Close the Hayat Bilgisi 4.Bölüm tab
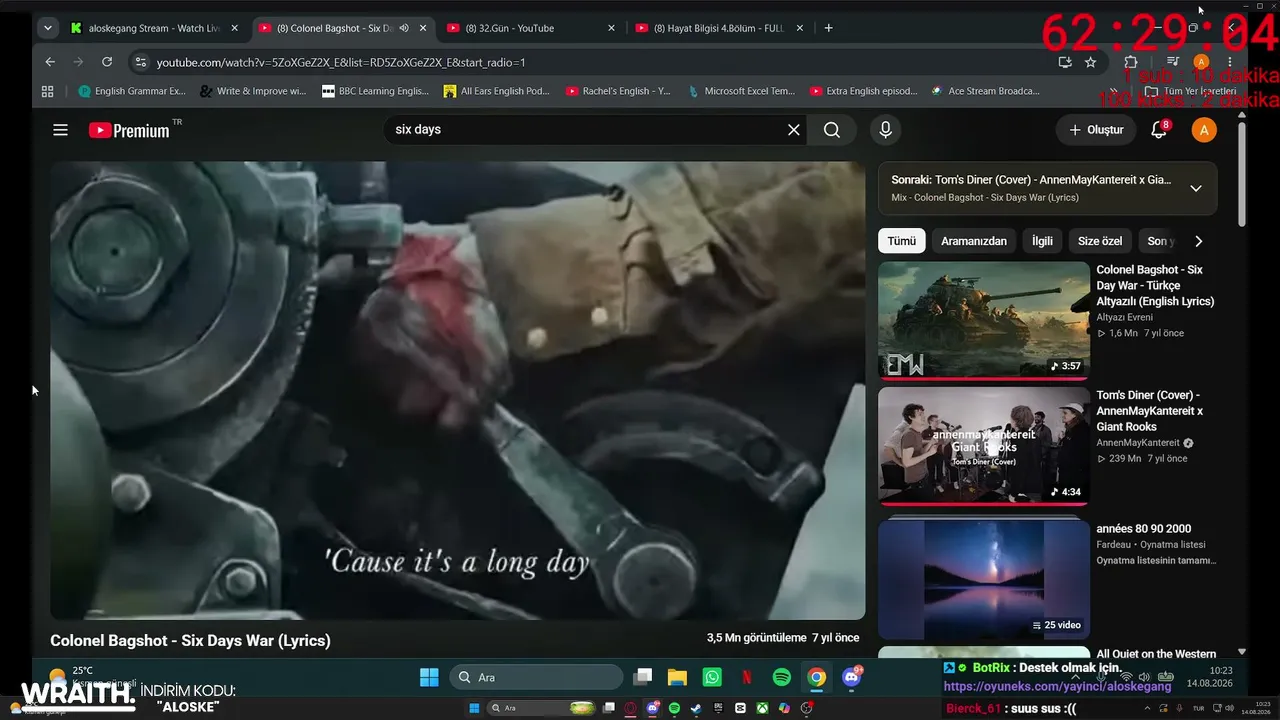The width and height of the screenshot is (1280, 720). click(x=800, y=28)
